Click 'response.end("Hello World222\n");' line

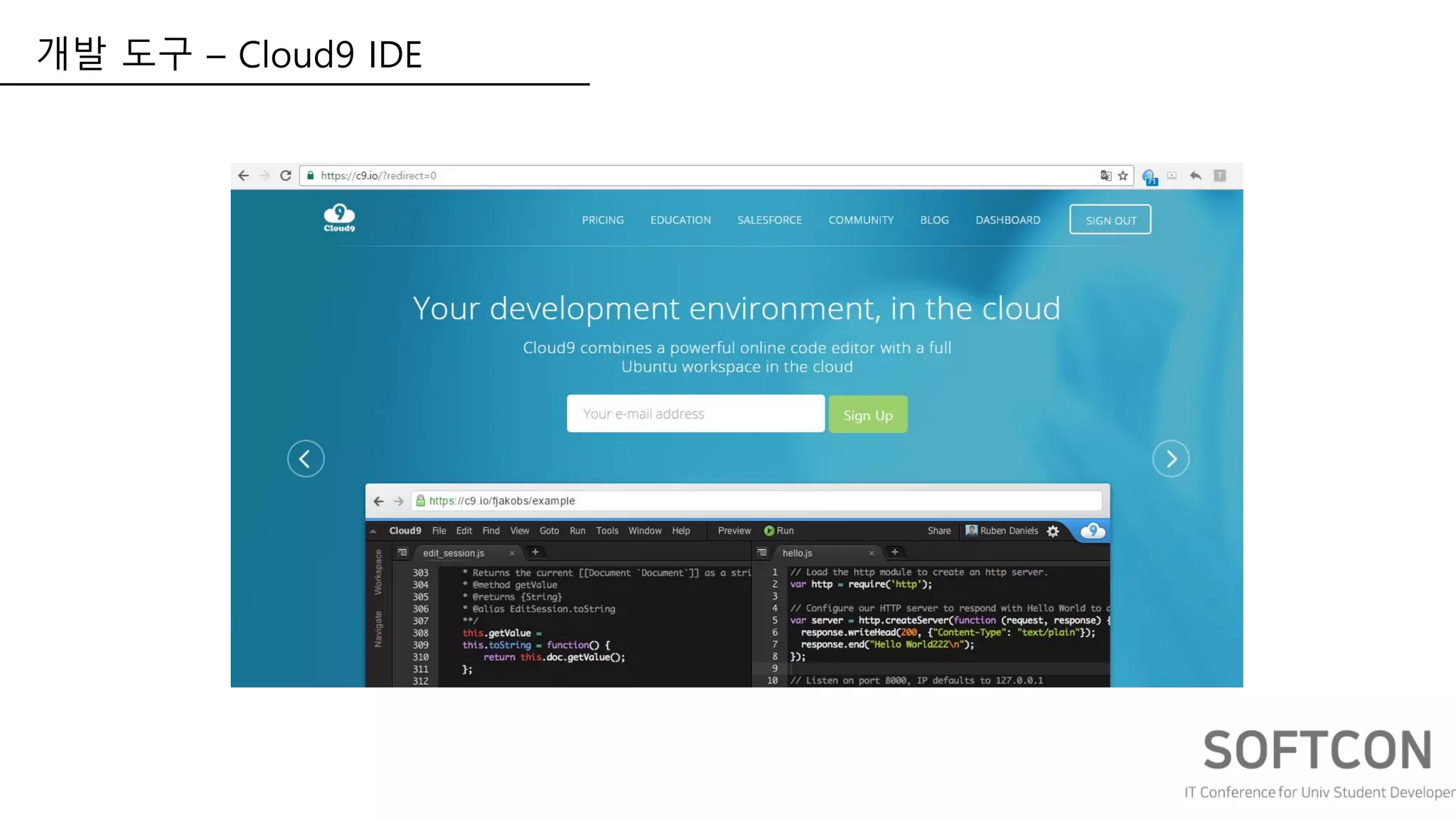tap(888, 645)
